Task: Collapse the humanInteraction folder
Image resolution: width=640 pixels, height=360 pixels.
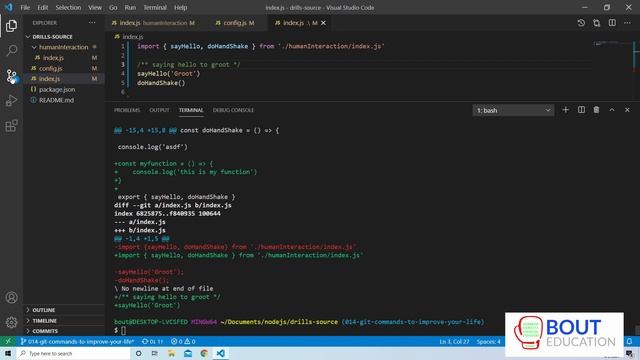Action: click(x=63, y=47)
